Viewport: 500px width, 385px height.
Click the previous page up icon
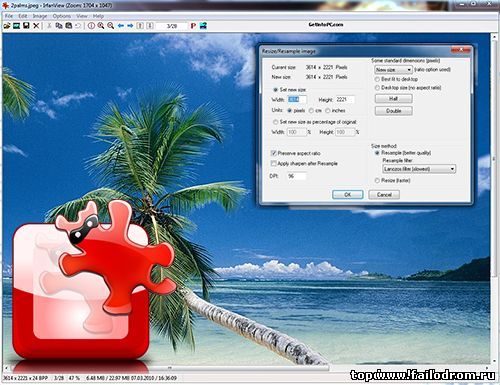click(140, 26)
